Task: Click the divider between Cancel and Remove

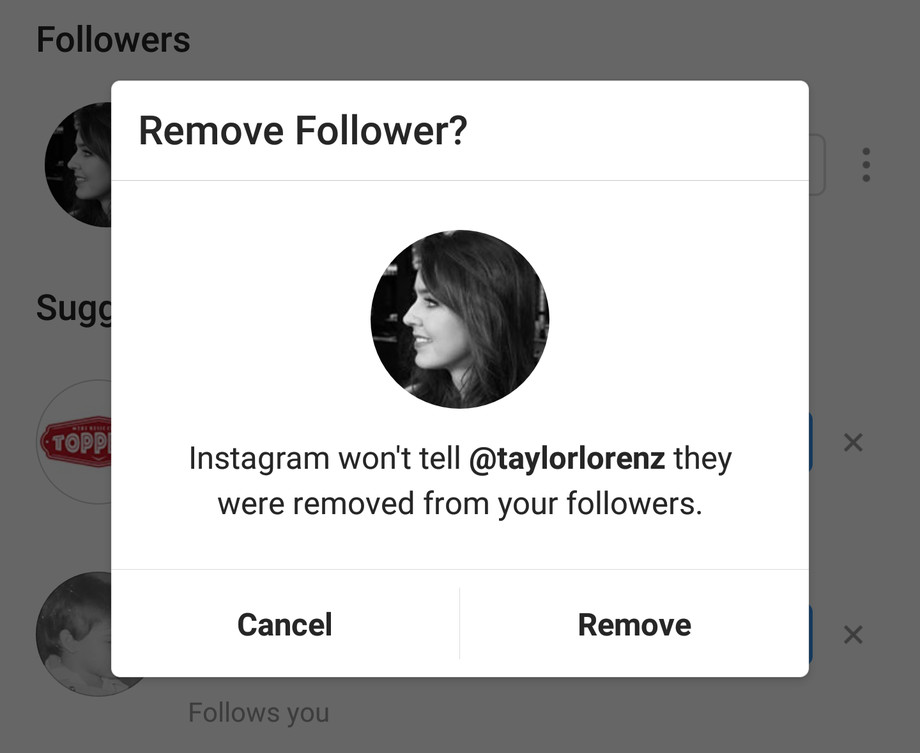Action: (x=460, y=624)
